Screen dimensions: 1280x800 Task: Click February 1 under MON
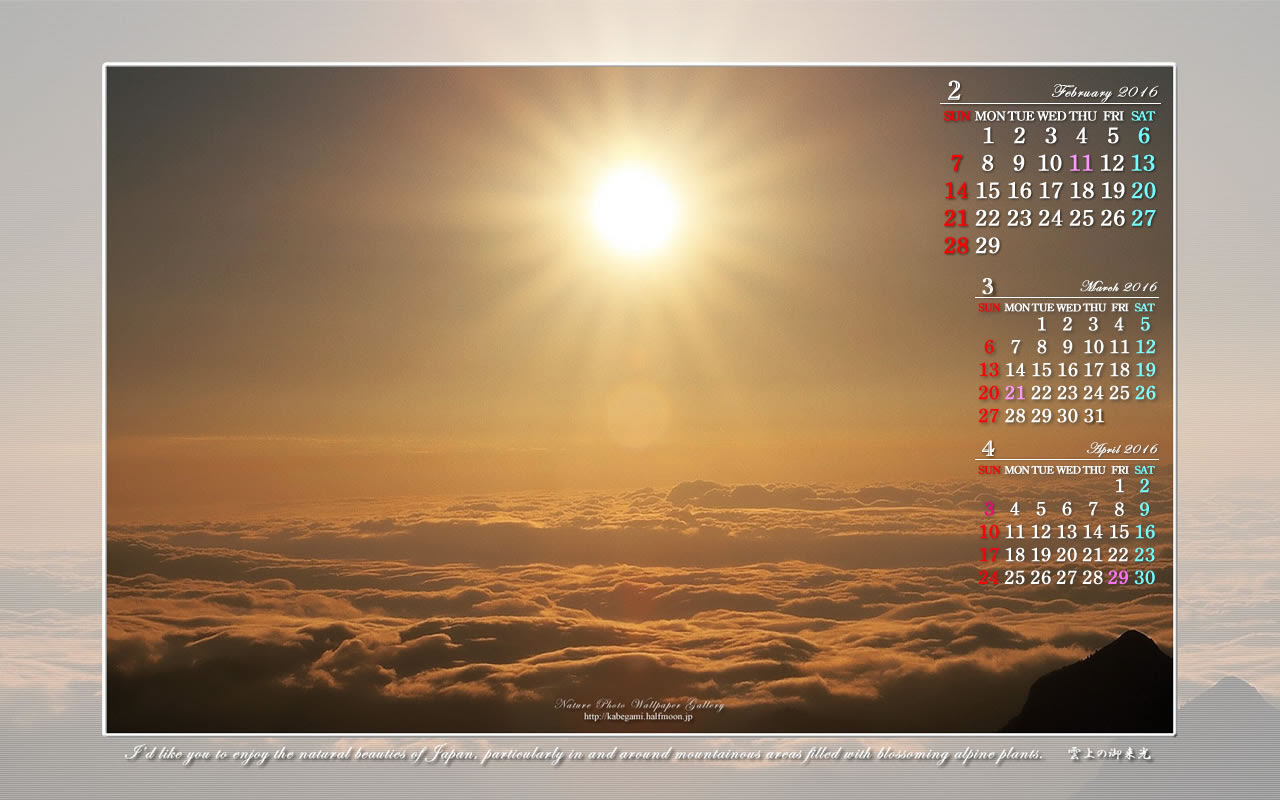click(x=988, y=136)
